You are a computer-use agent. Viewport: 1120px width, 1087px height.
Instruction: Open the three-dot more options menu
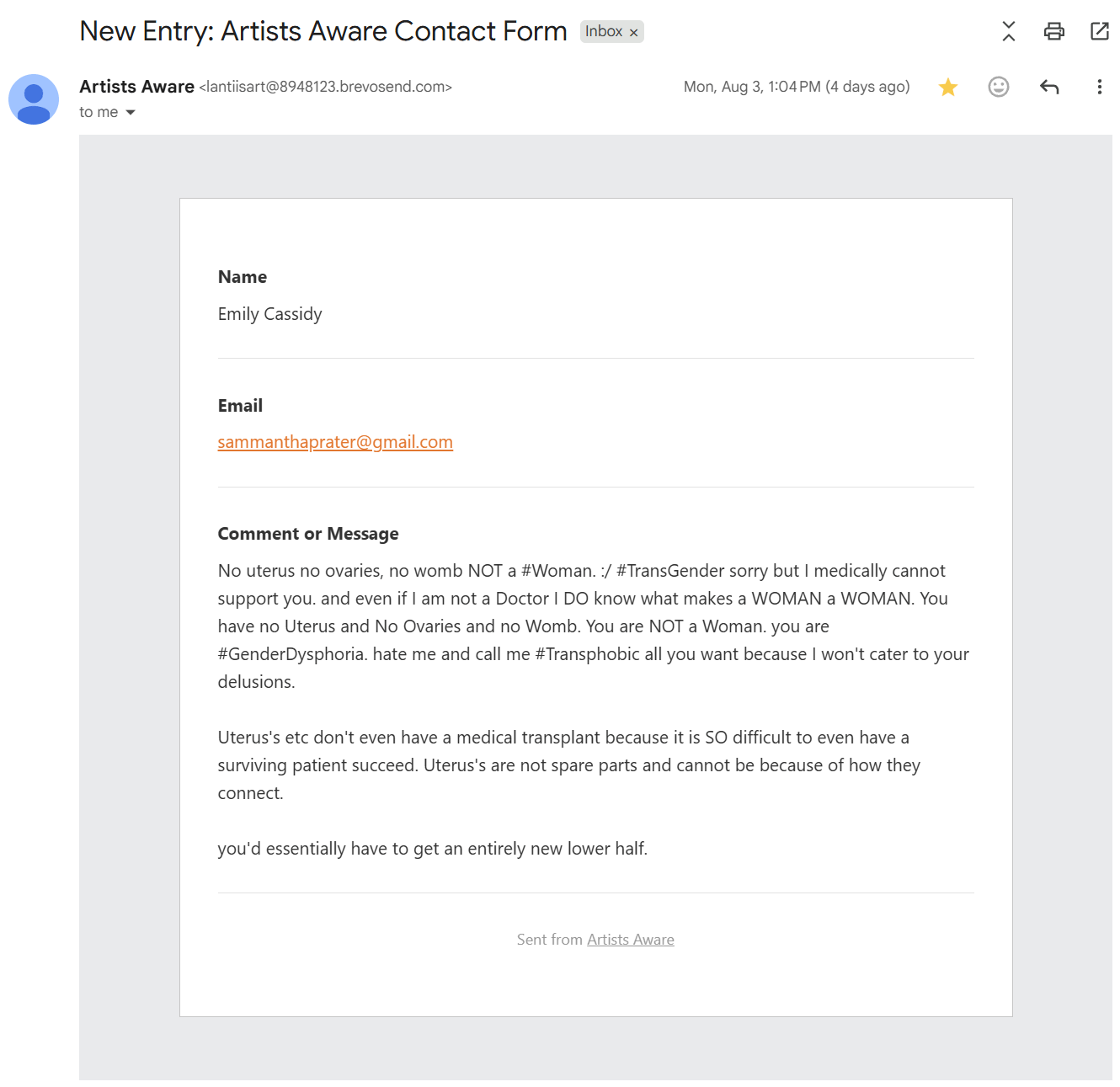1099,87
